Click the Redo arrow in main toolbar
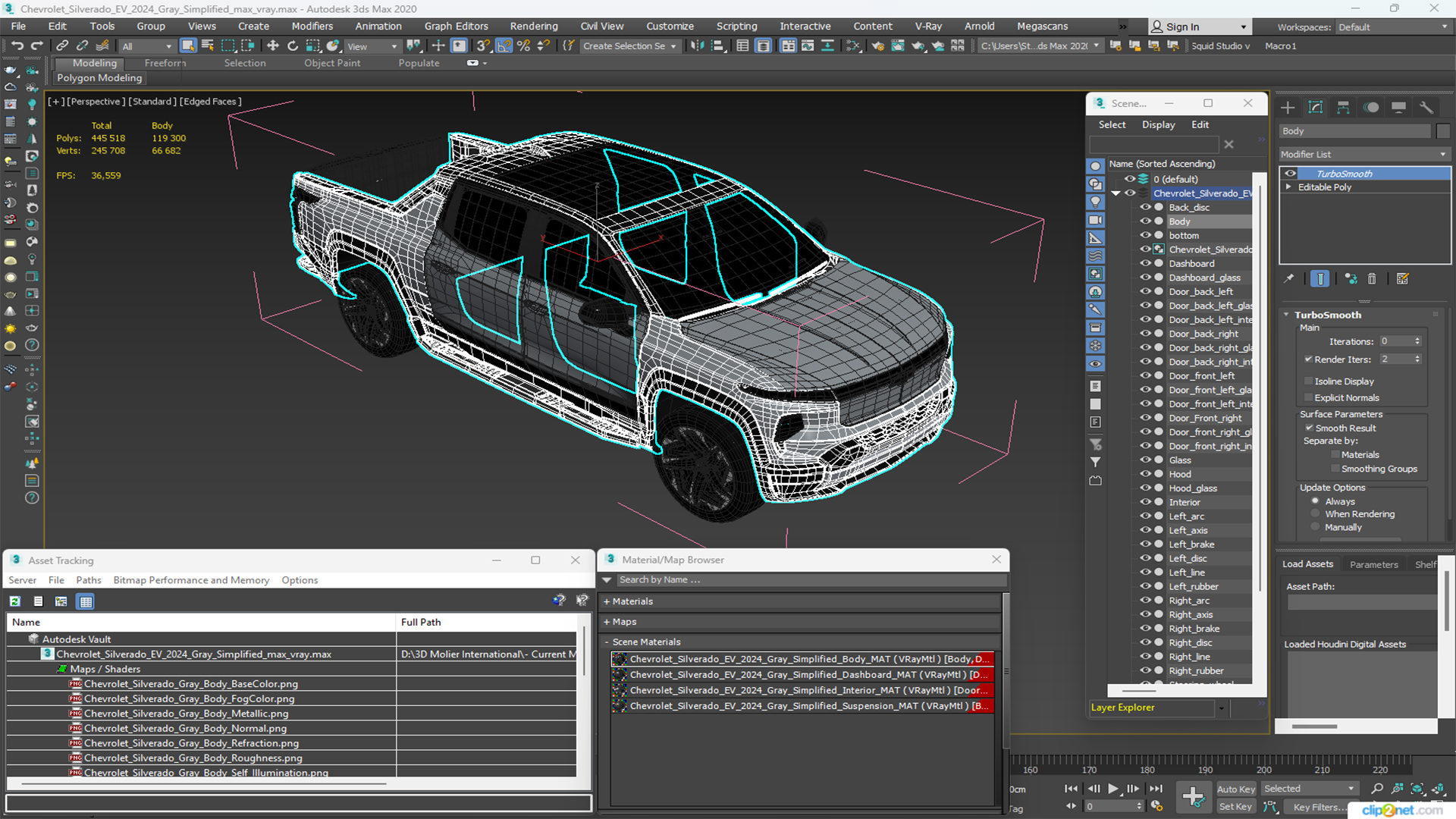The image size is (1456, 819). click(36, 46)
